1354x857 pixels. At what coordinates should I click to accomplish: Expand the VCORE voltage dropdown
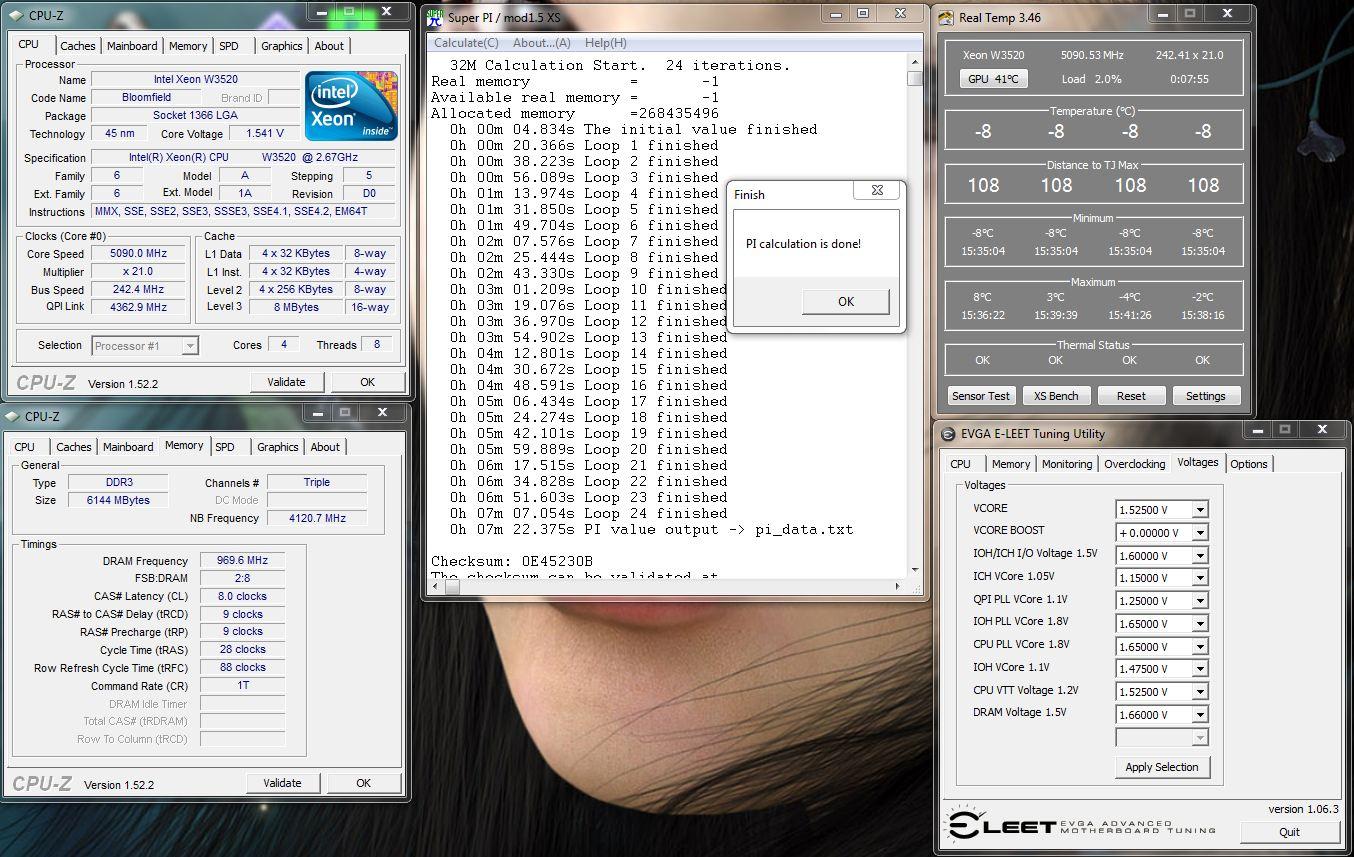tap(1200, 510)
